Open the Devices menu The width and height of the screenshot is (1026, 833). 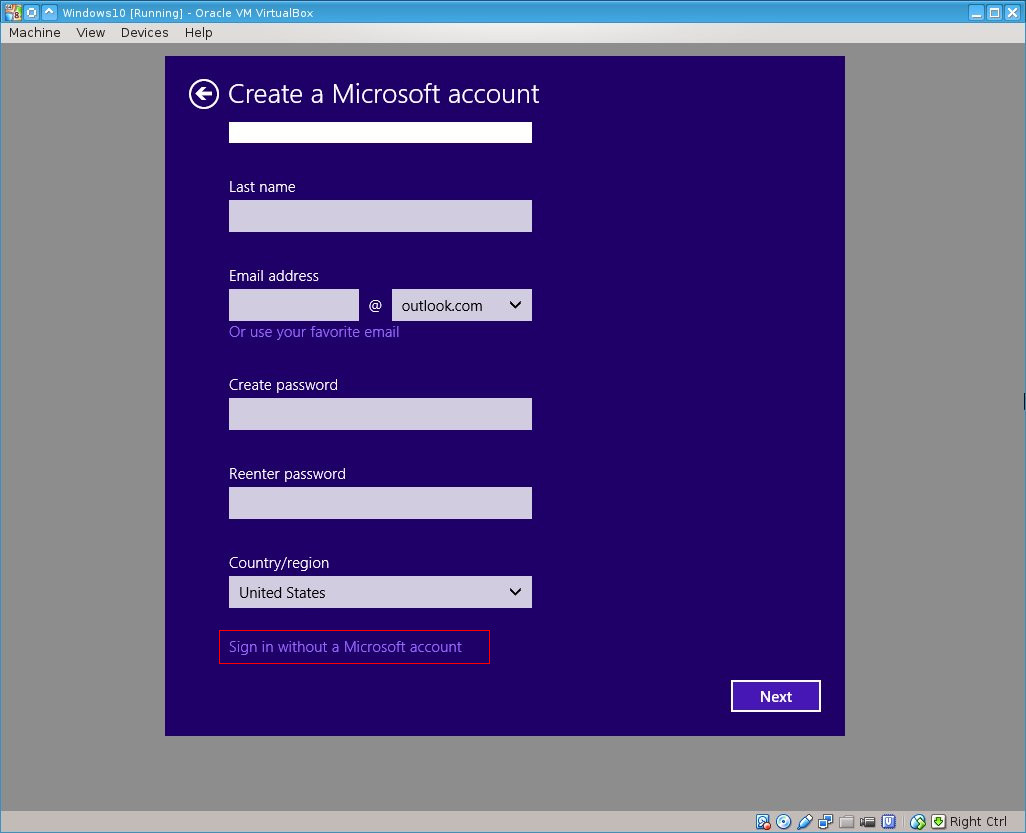click(x=145, y=33)
